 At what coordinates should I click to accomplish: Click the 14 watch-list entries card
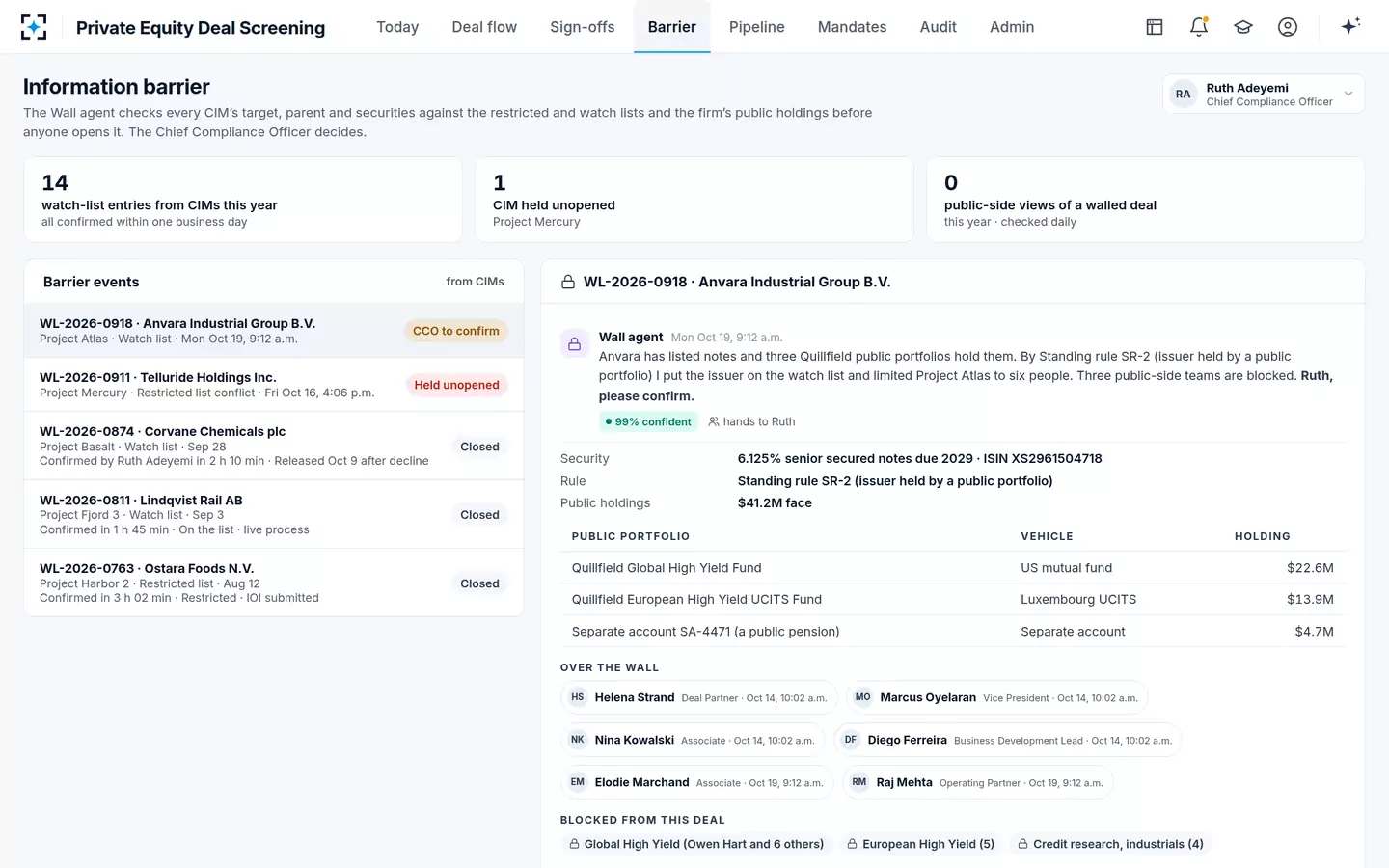pyautogui.click(x=243, y=200)
